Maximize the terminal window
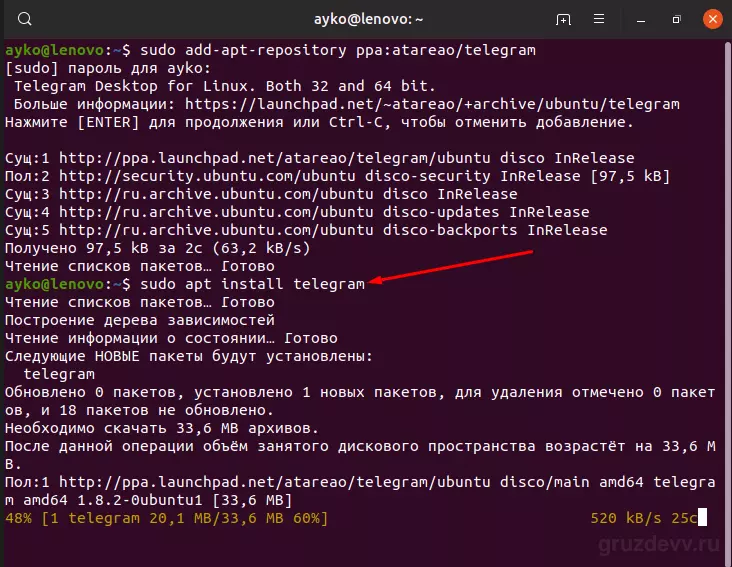732x567 pixels. pyautogui.click(x=676, y=19)
